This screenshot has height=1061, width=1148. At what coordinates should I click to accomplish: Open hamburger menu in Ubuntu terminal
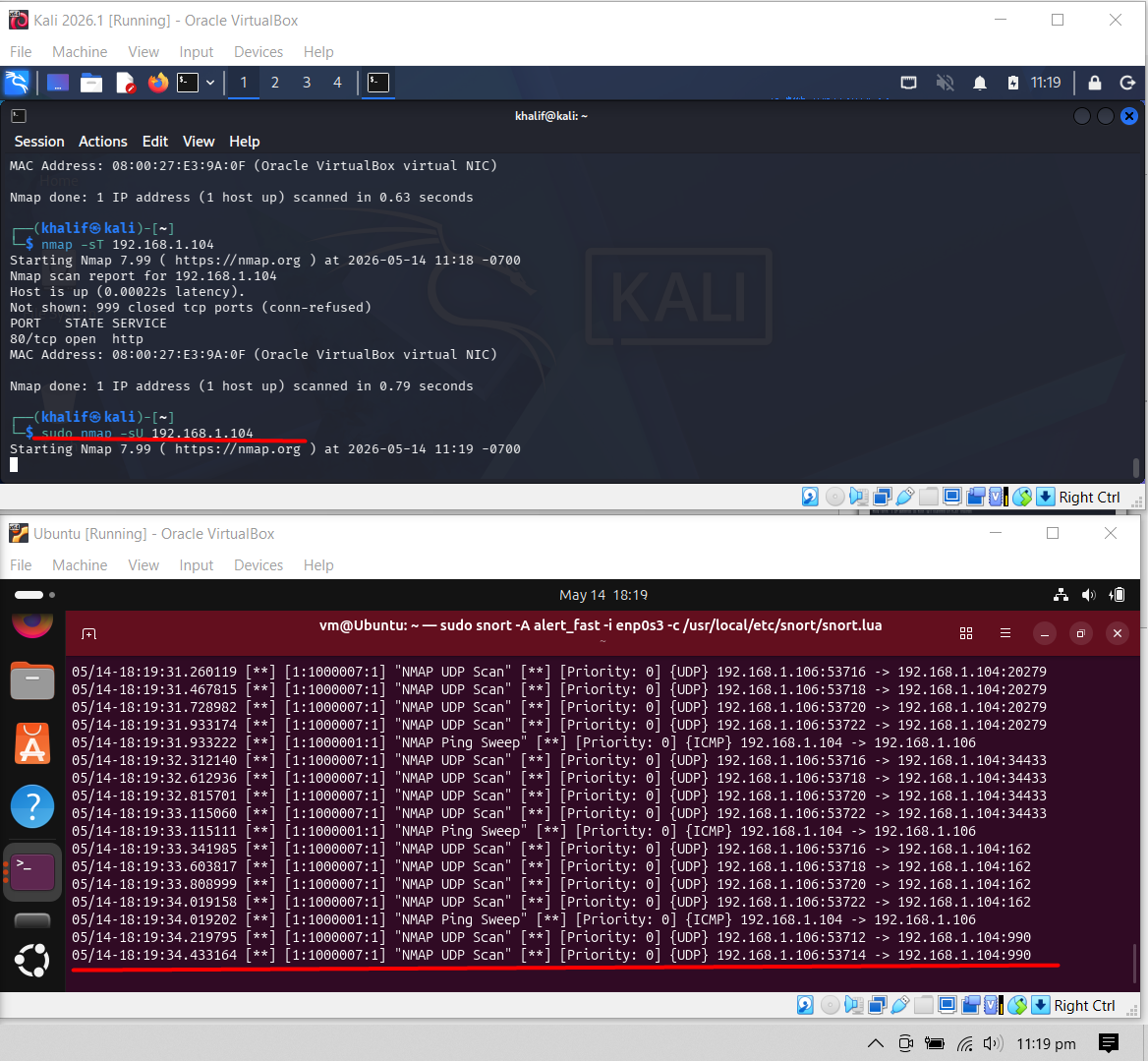point(1005,633)
